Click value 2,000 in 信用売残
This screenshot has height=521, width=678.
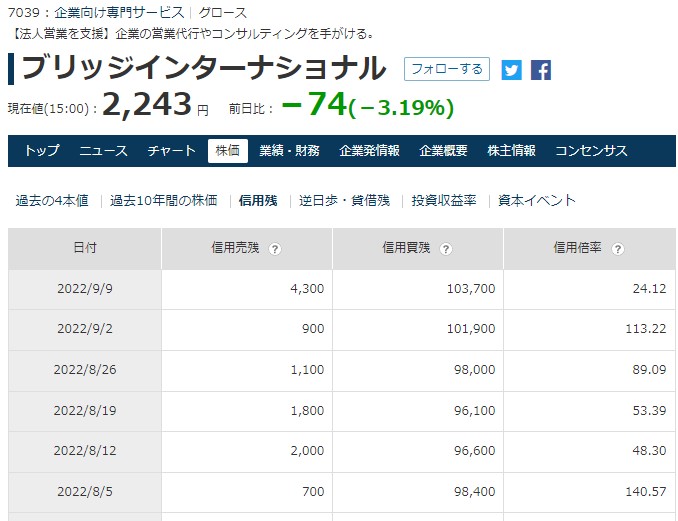point(307,451)
